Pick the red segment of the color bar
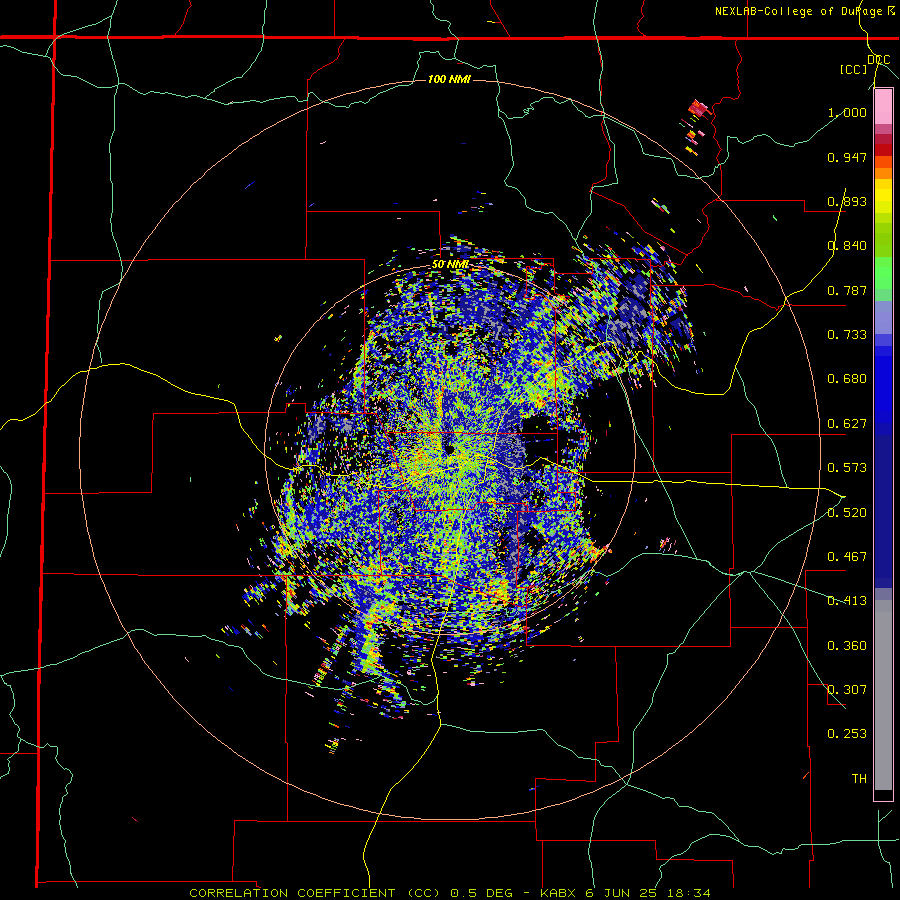This screenshot has height=900, width=900. click(883, 149)
